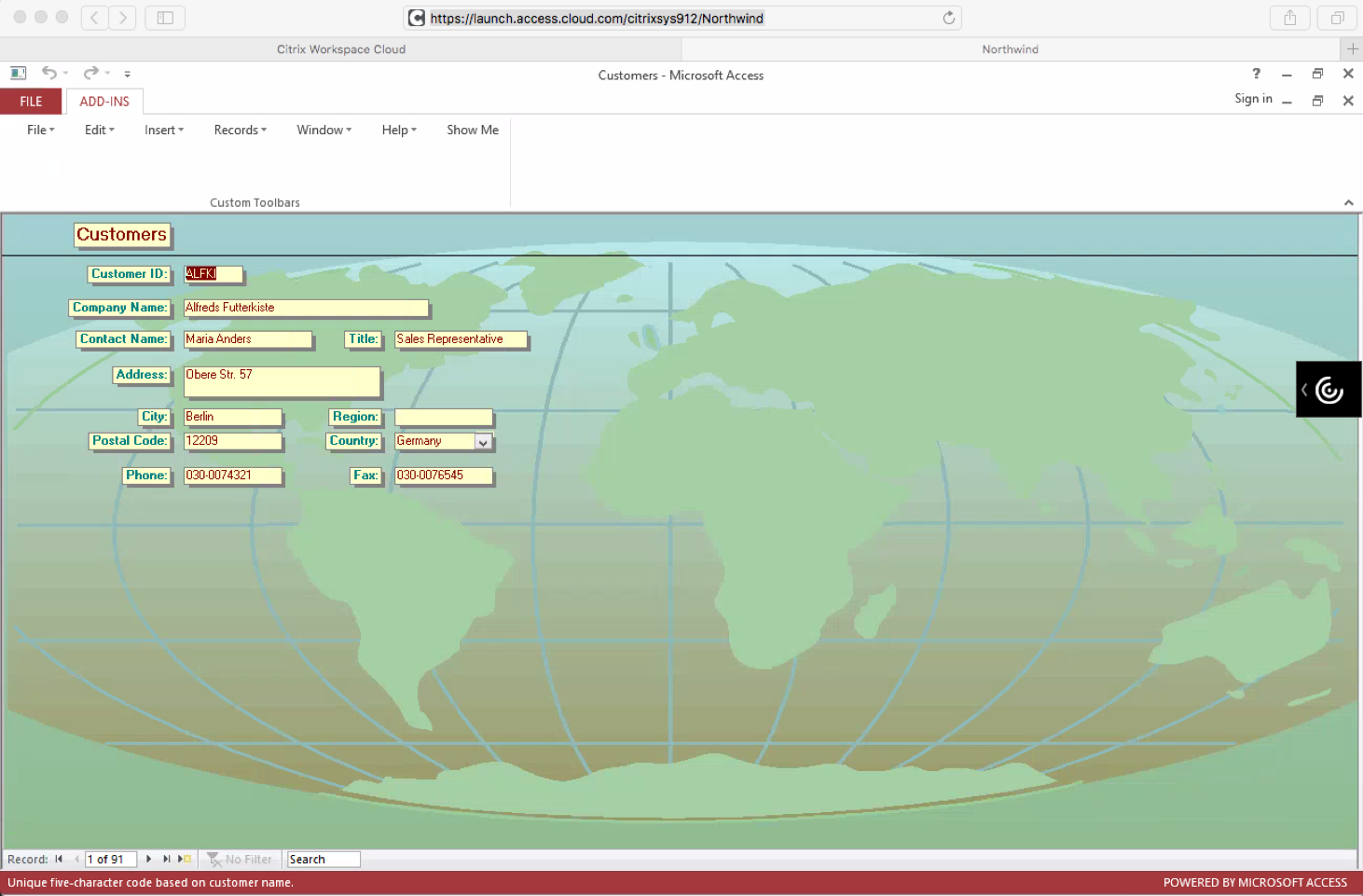Open Customize Quick Access Toolbar dropdown
Image resolution: width=1363 pixels, height=896 pixels.
coord(128,74)
